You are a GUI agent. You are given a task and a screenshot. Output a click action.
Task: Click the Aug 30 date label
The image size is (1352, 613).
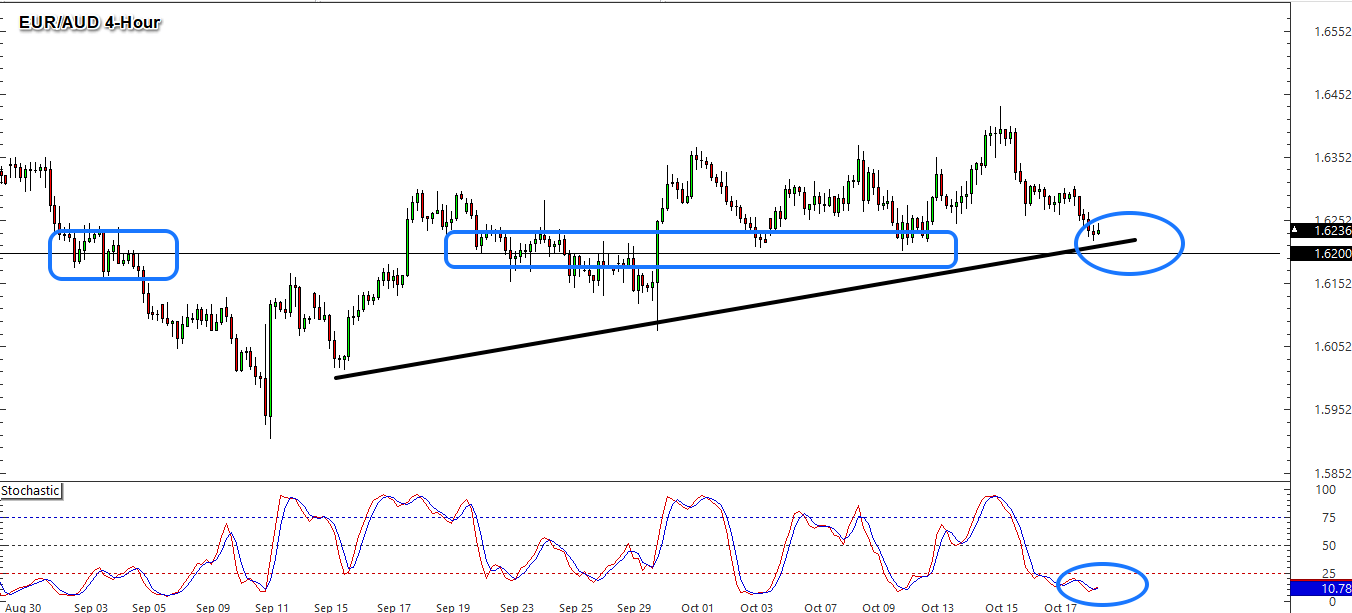[x=21, y=607]
